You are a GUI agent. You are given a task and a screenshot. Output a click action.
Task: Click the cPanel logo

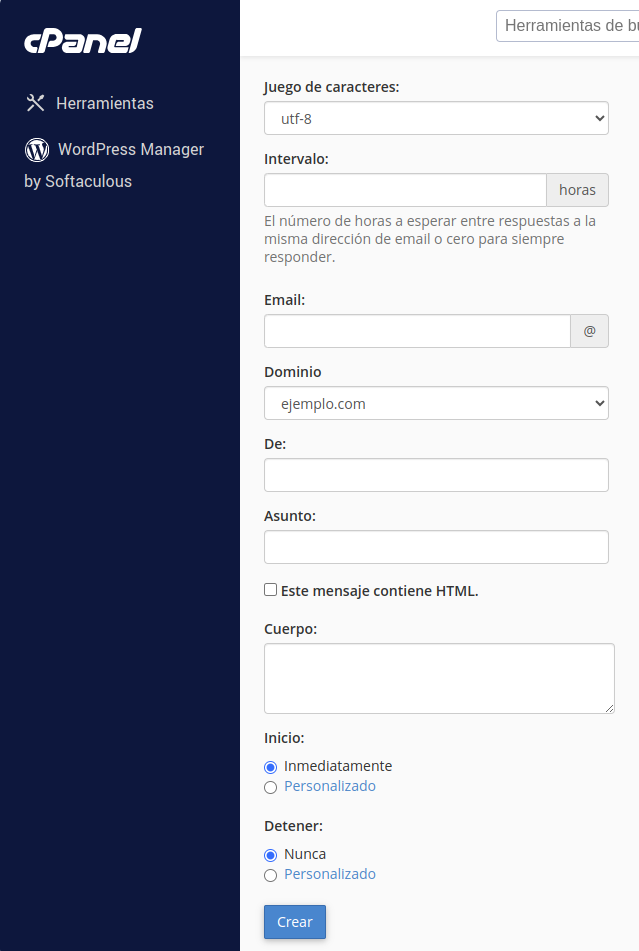[x=82, y=41]
